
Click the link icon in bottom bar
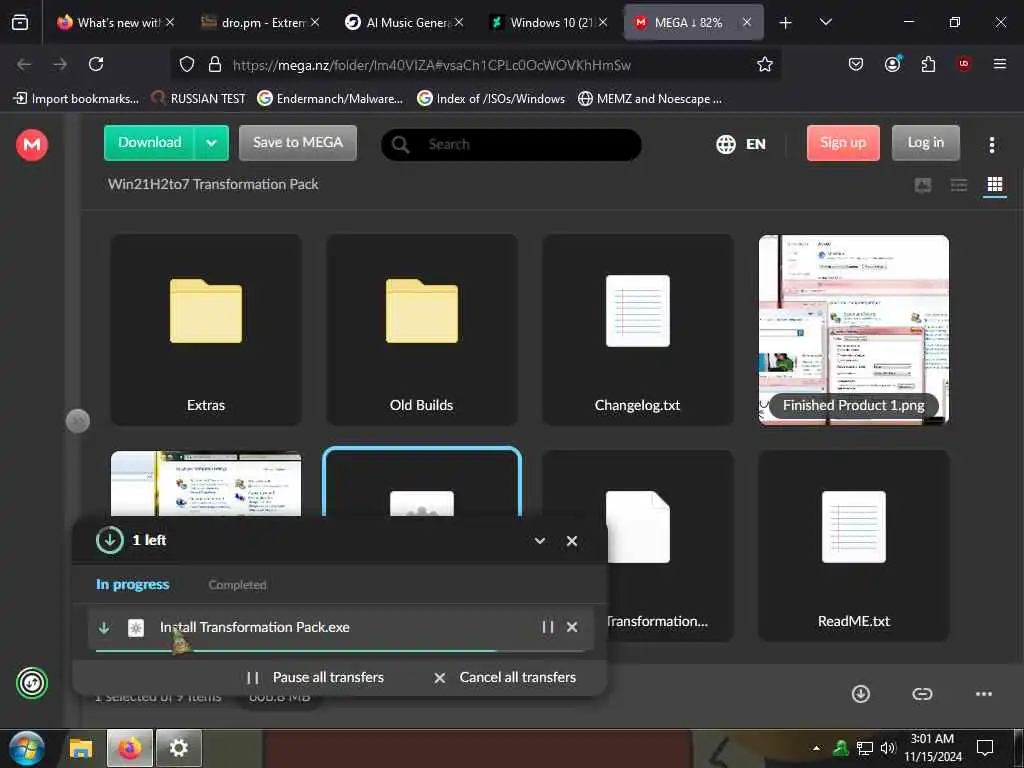pos(922,694)
